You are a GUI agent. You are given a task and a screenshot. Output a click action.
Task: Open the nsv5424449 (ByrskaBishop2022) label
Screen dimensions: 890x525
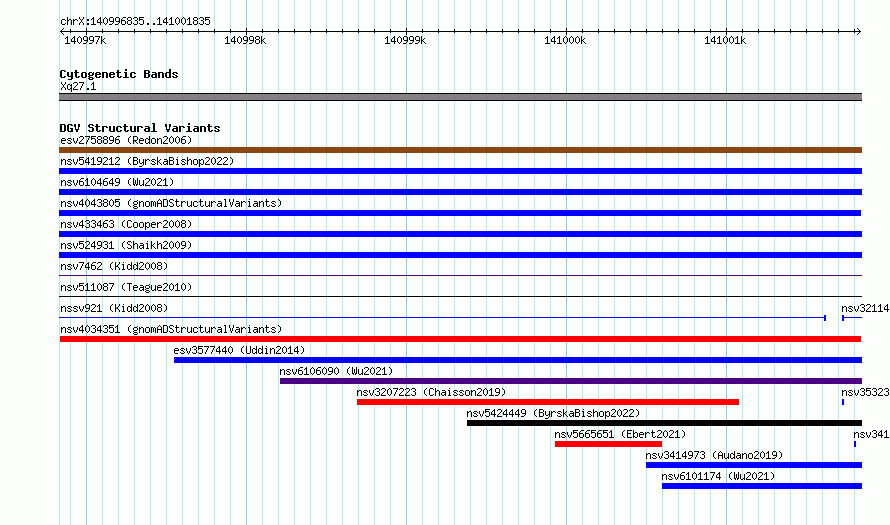point(553,413)
